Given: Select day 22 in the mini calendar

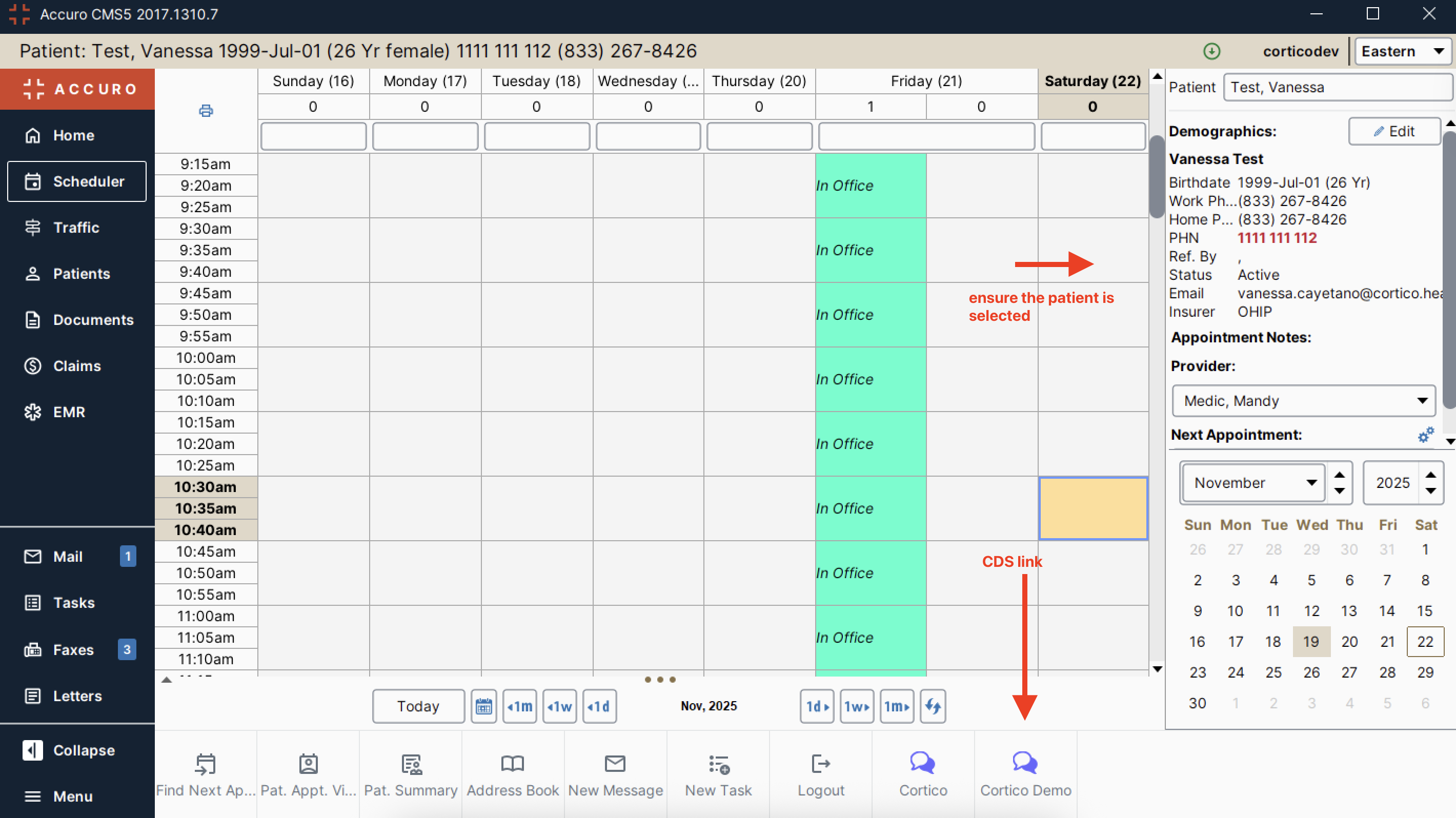Looking at the screenshot, I should coord(1425,641).
